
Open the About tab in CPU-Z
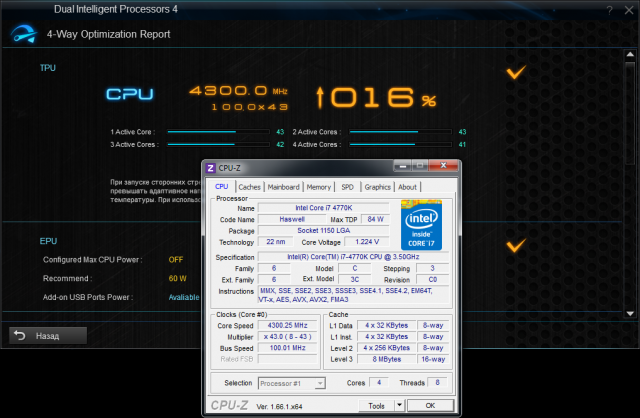[407, 187]
